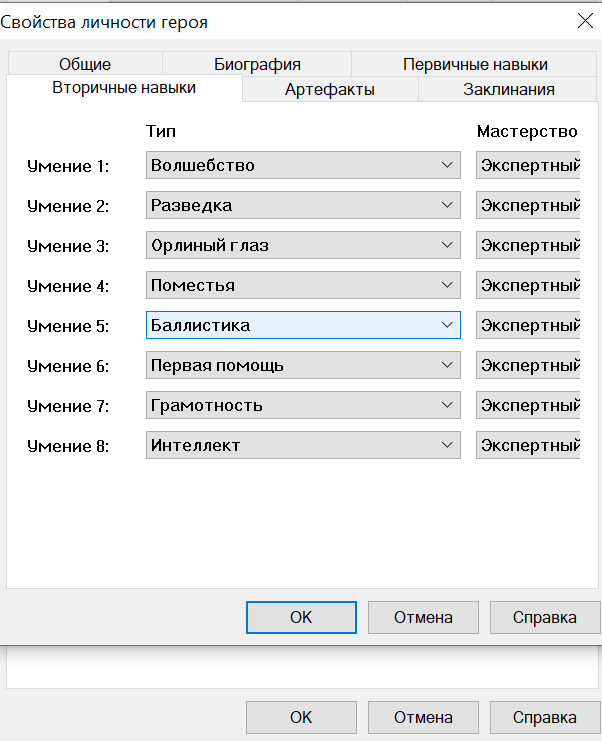Open the Умение 6 Первая помощь dropdown
The image size is (602, 741).
point(303,365)
